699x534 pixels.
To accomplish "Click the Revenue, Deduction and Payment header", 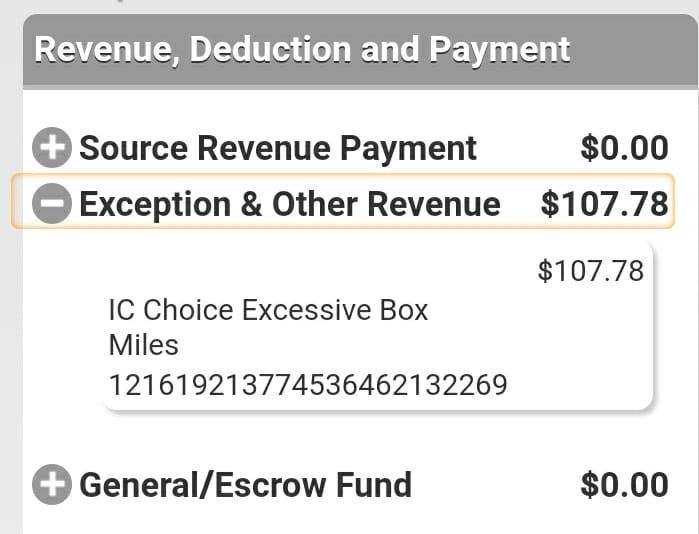I will click(x=302, y=50).
